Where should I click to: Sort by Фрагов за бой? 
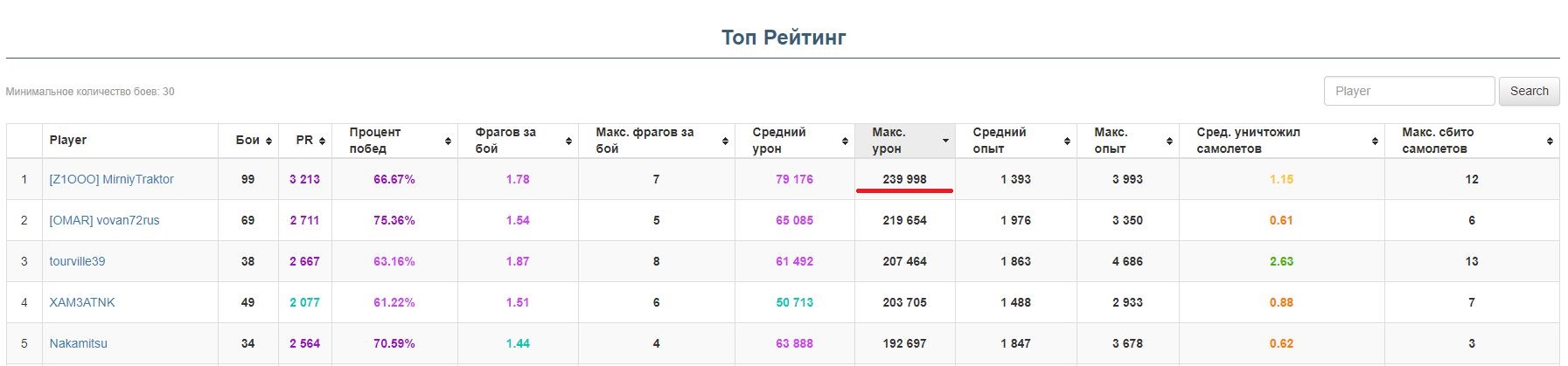(568, 141)
